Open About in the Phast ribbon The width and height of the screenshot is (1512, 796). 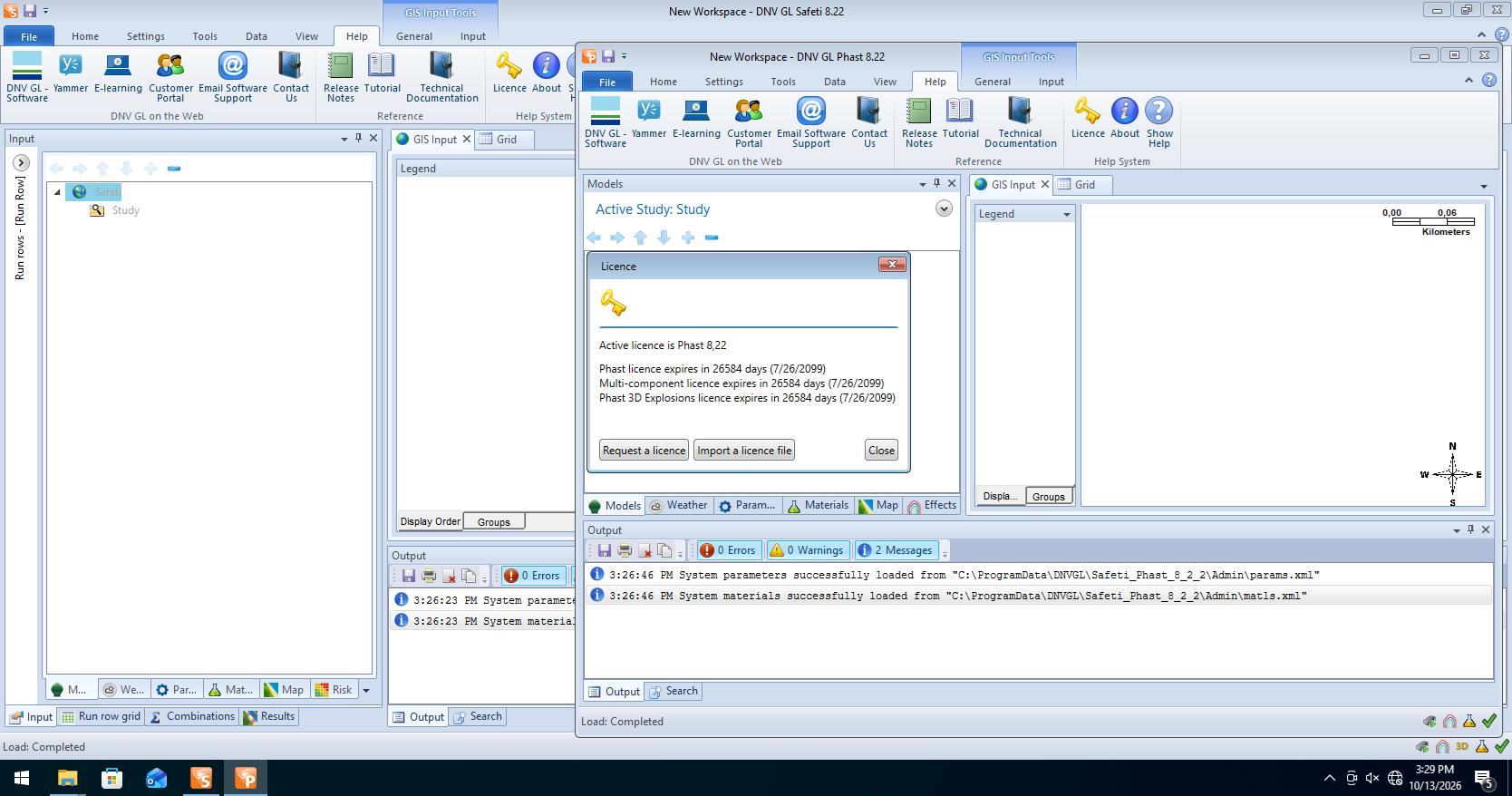click(x=1125, y=119)
